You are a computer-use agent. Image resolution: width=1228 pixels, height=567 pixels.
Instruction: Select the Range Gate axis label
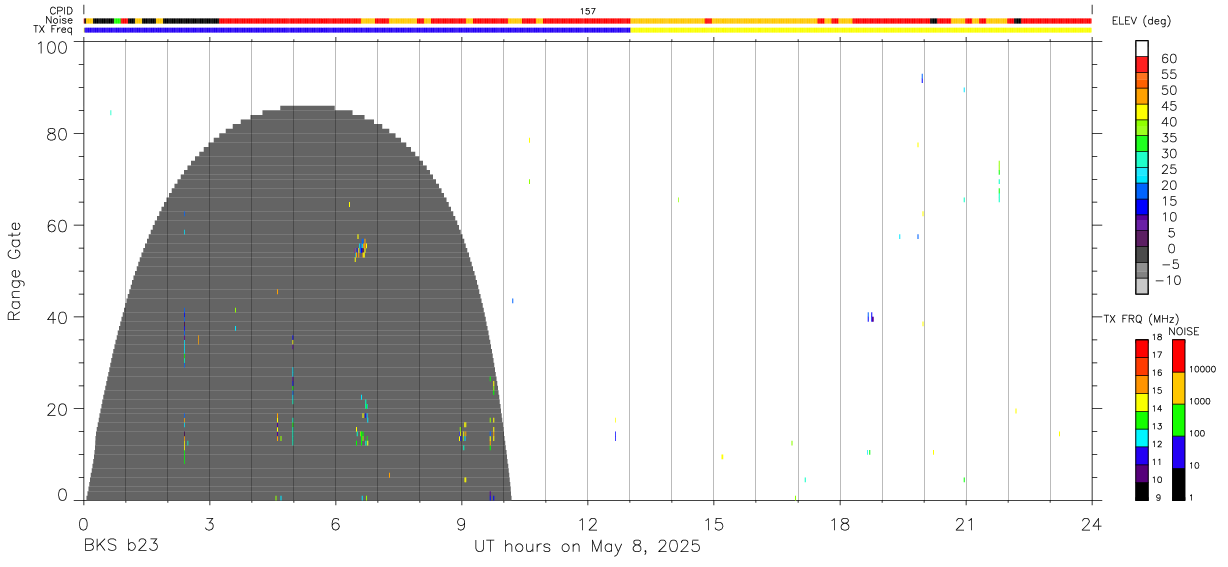point(15,272)
